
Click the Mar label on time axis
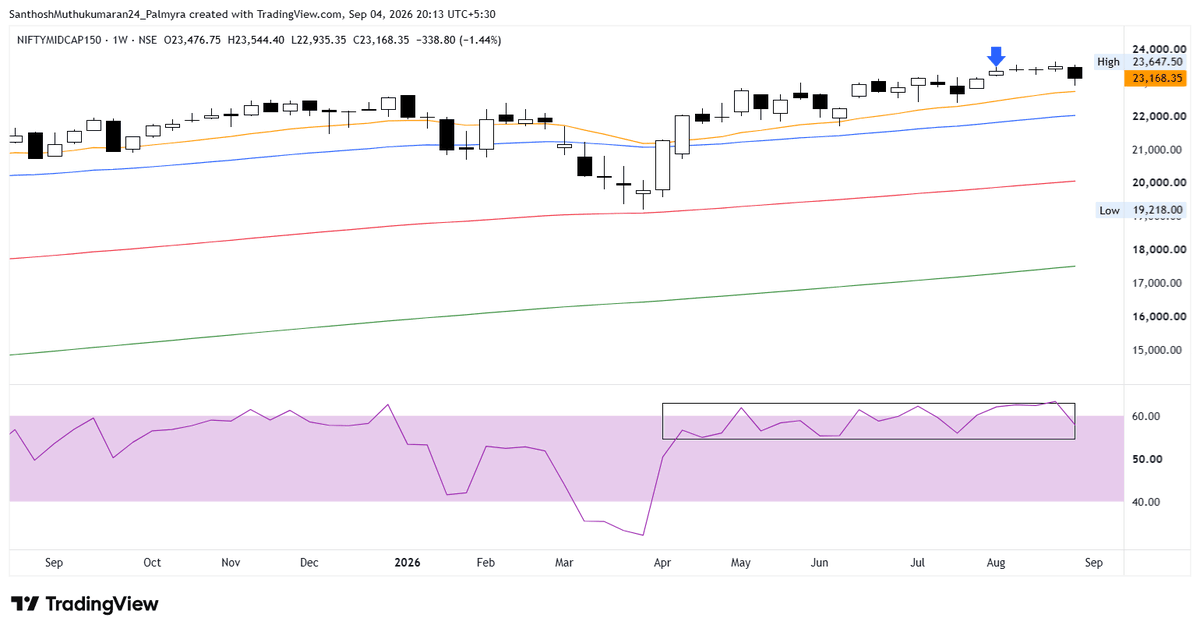pyautogui.click(x=564, y=563)
